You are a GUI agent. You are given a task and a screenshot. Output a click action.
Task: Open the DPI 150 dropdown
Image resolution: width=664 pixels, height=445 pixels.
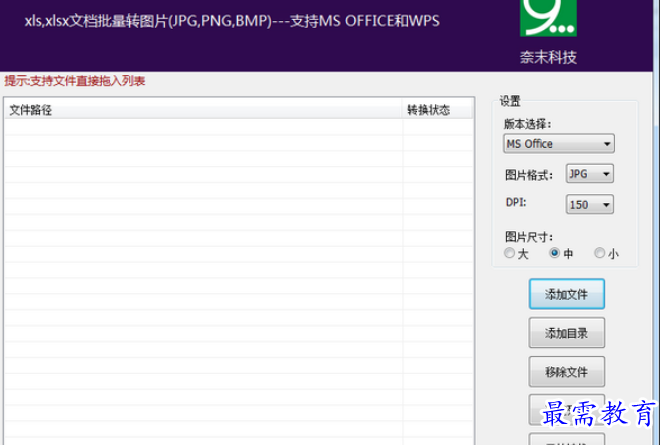[x=589, y=205]
